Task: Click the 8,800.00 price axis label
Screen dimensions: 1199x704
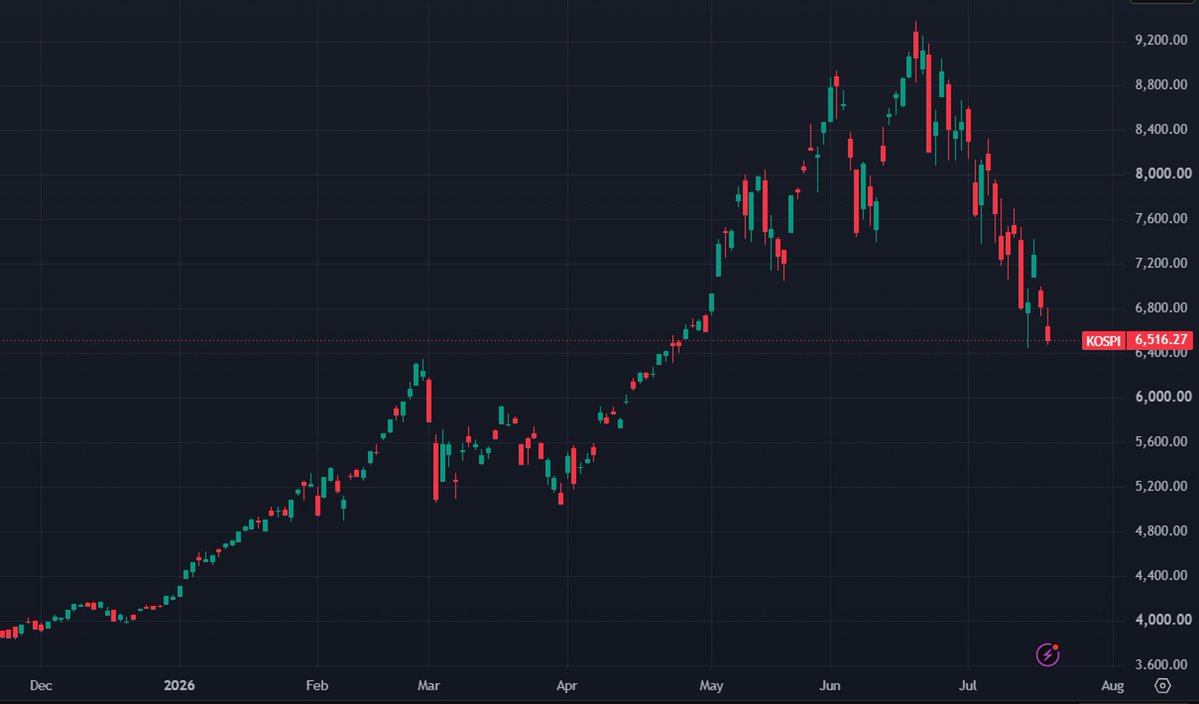Action: click(1161, 85)
